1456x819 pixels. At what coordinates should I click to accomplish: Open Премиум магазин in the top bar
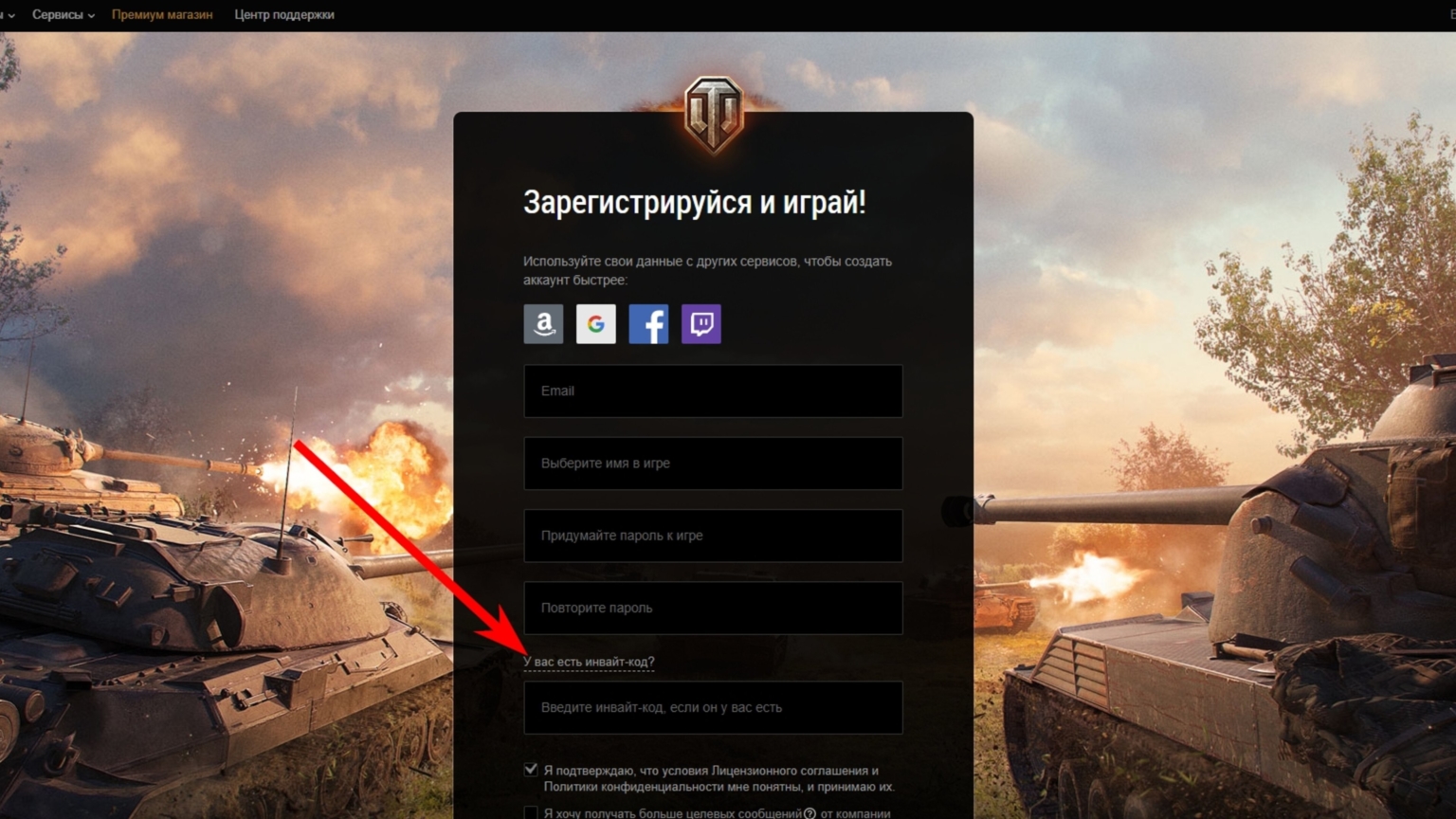click(x=162, y=15)
